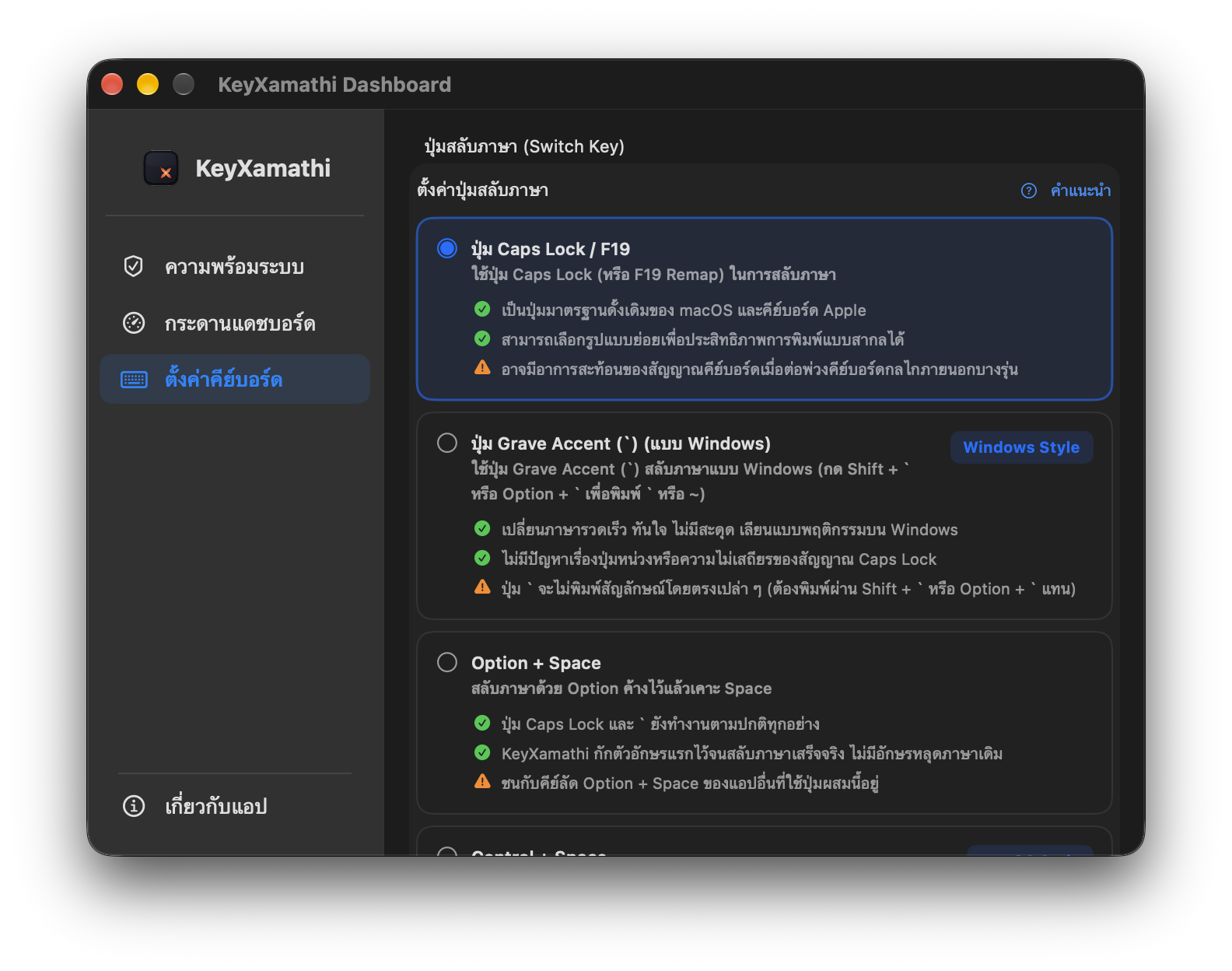Click the window title 'KeyXamathi Dashboard'
The width and height of the screenshot is (1232, 971).
[334, 84]
